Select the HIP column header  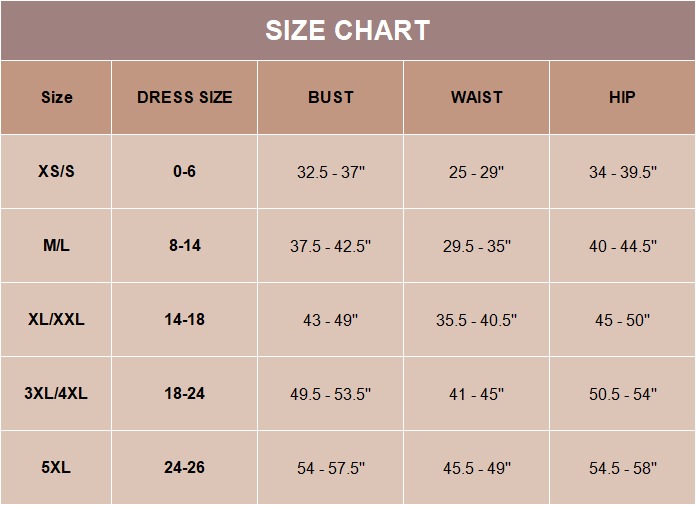coord(622,98)
